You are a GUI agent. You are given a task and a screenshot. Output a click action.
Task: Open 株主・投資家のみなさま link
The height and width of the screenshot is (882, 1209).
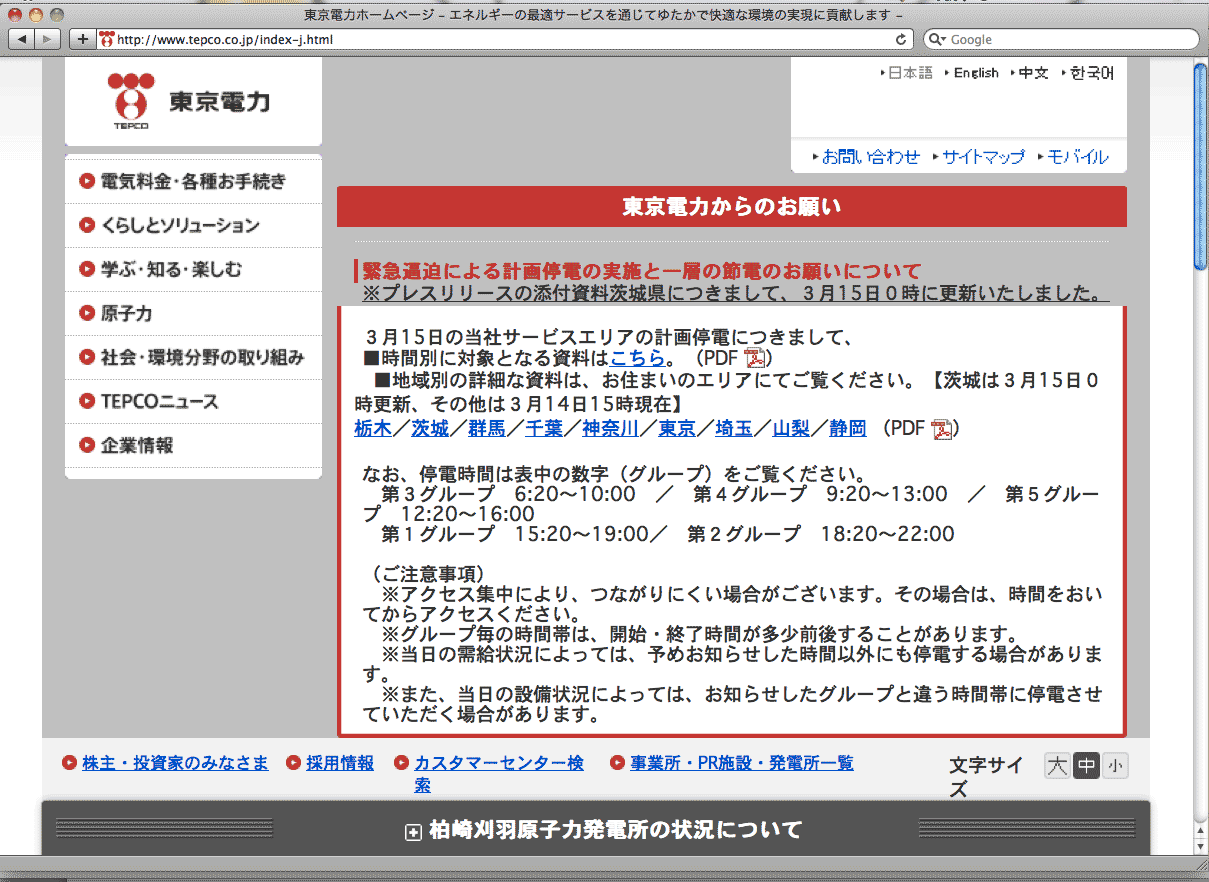175,763
